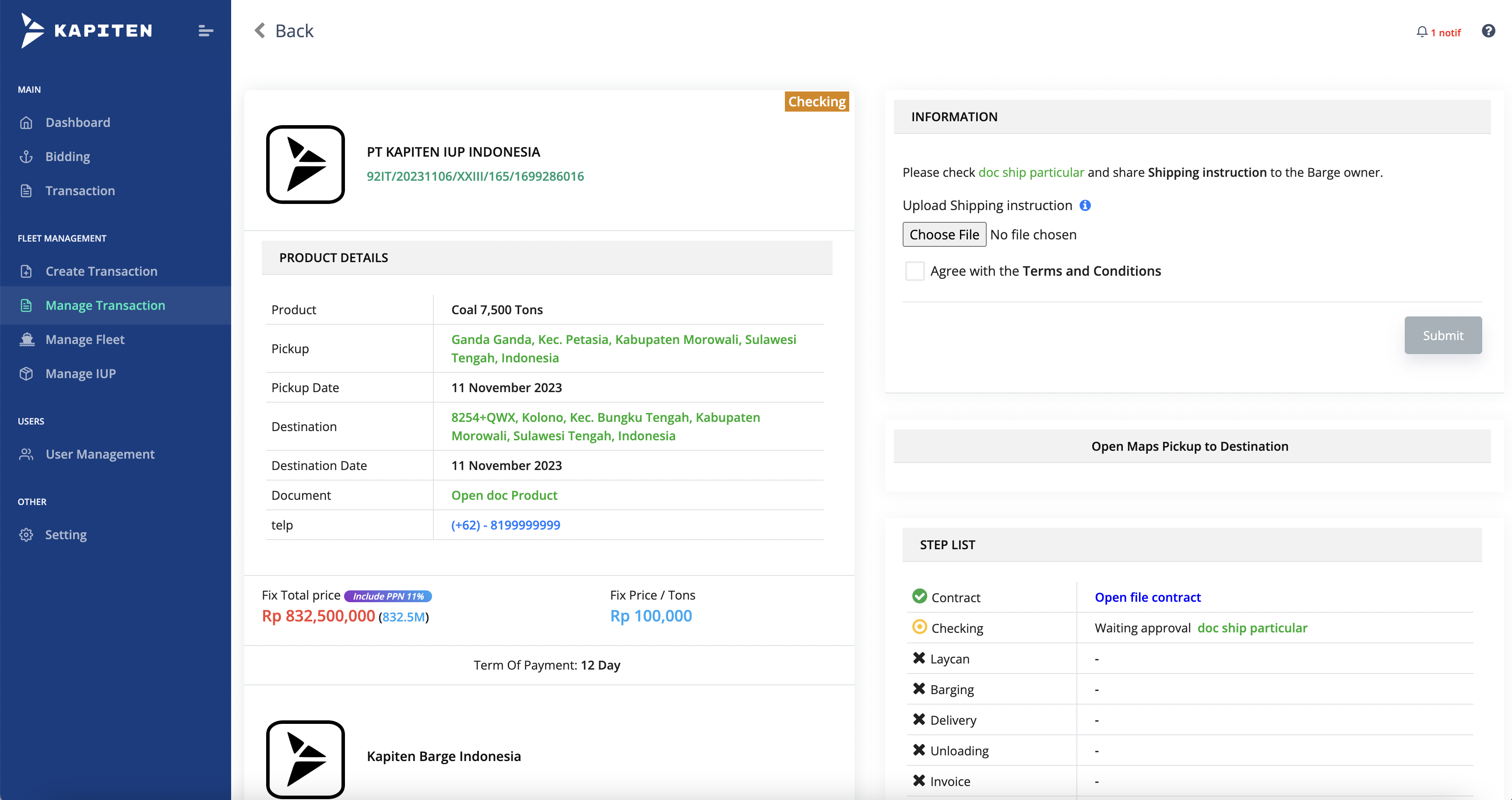
Task: Click the Dashboard home icon
Action: pyautogui.click(x=26, y=123)
